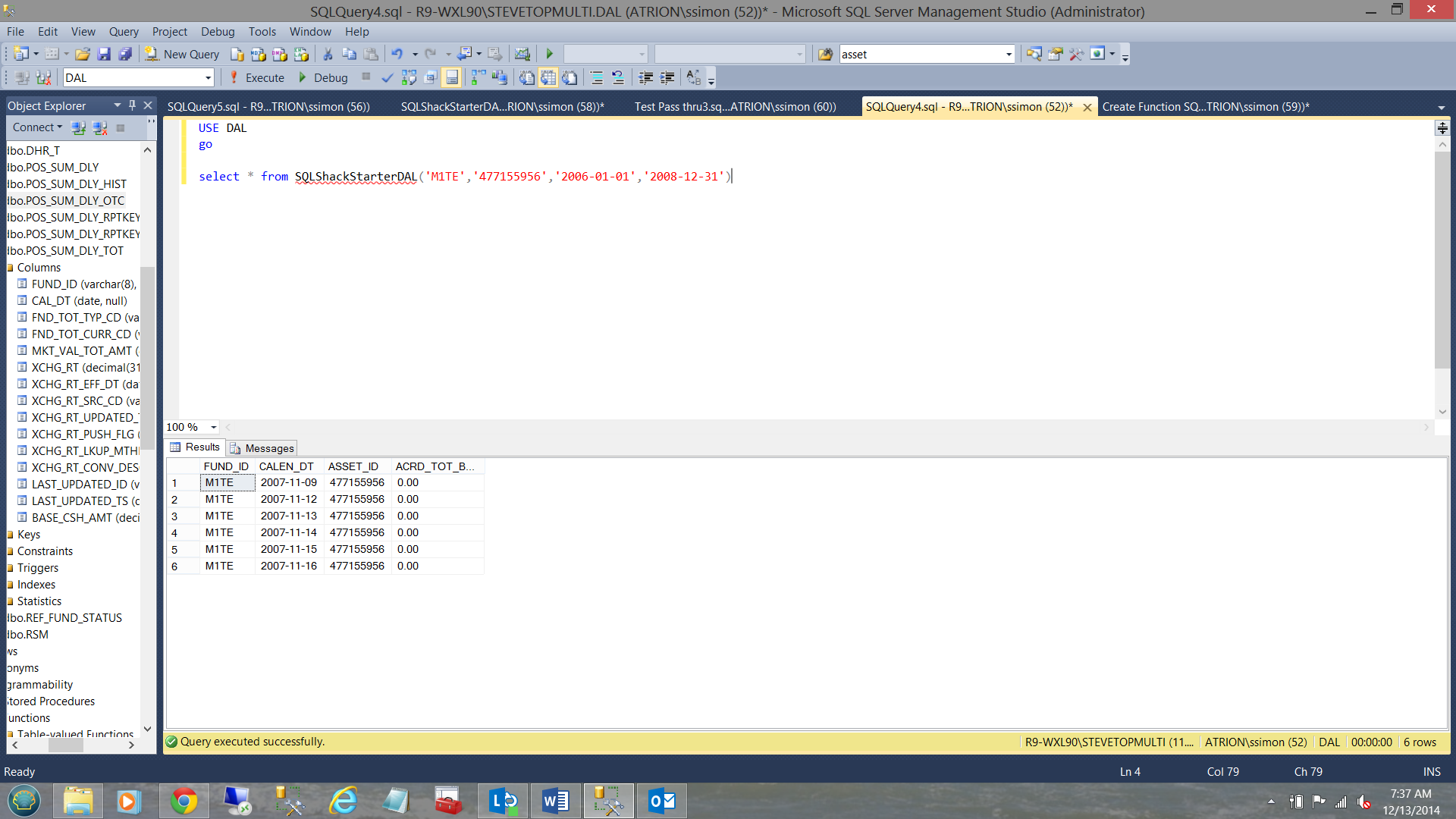This screenshot has width=1456, height=819.
Task: Click the Object Explorer horizontal scrollbar thumb
Action: point(66,745)
